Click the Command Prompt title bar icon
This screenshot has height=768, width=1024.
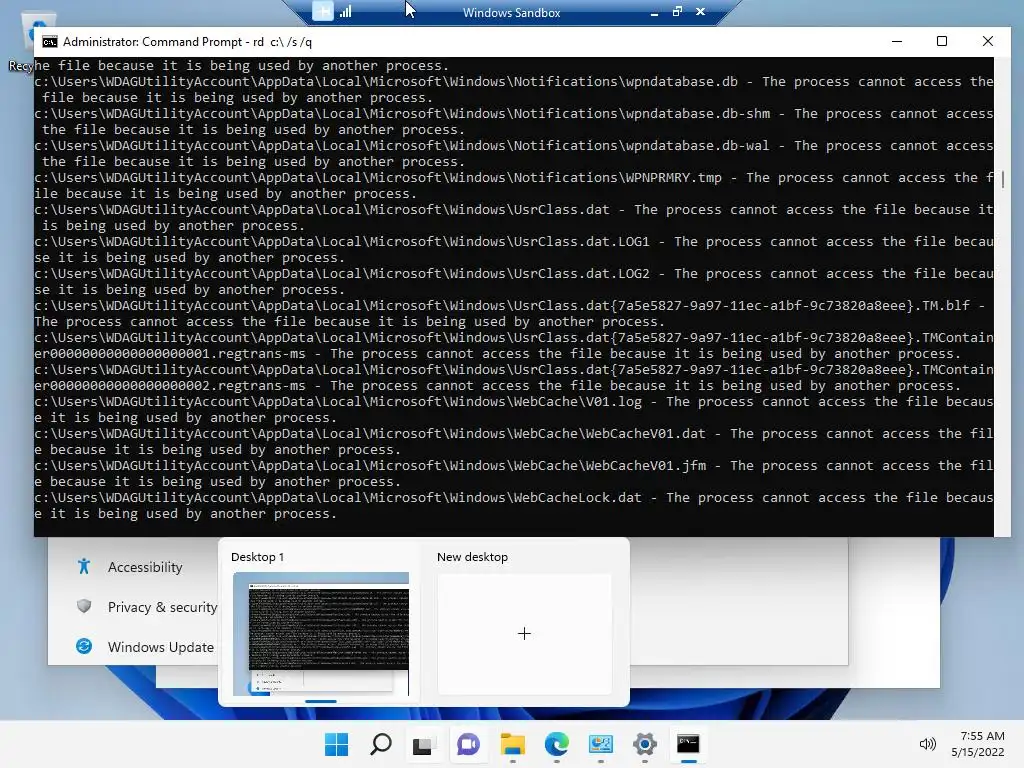click(50, 42)
